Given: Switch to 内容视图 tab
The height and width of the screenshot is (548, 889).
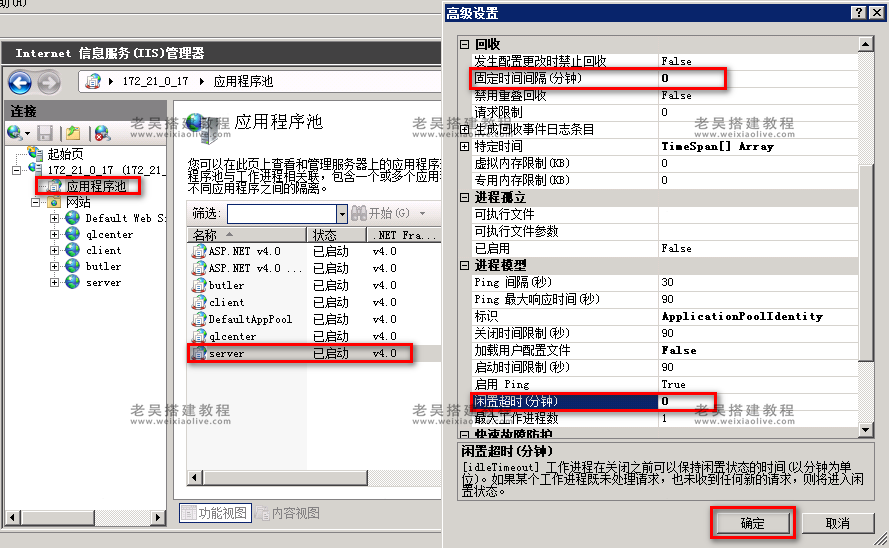Looking at the screenshot, I should coord(288,513).
